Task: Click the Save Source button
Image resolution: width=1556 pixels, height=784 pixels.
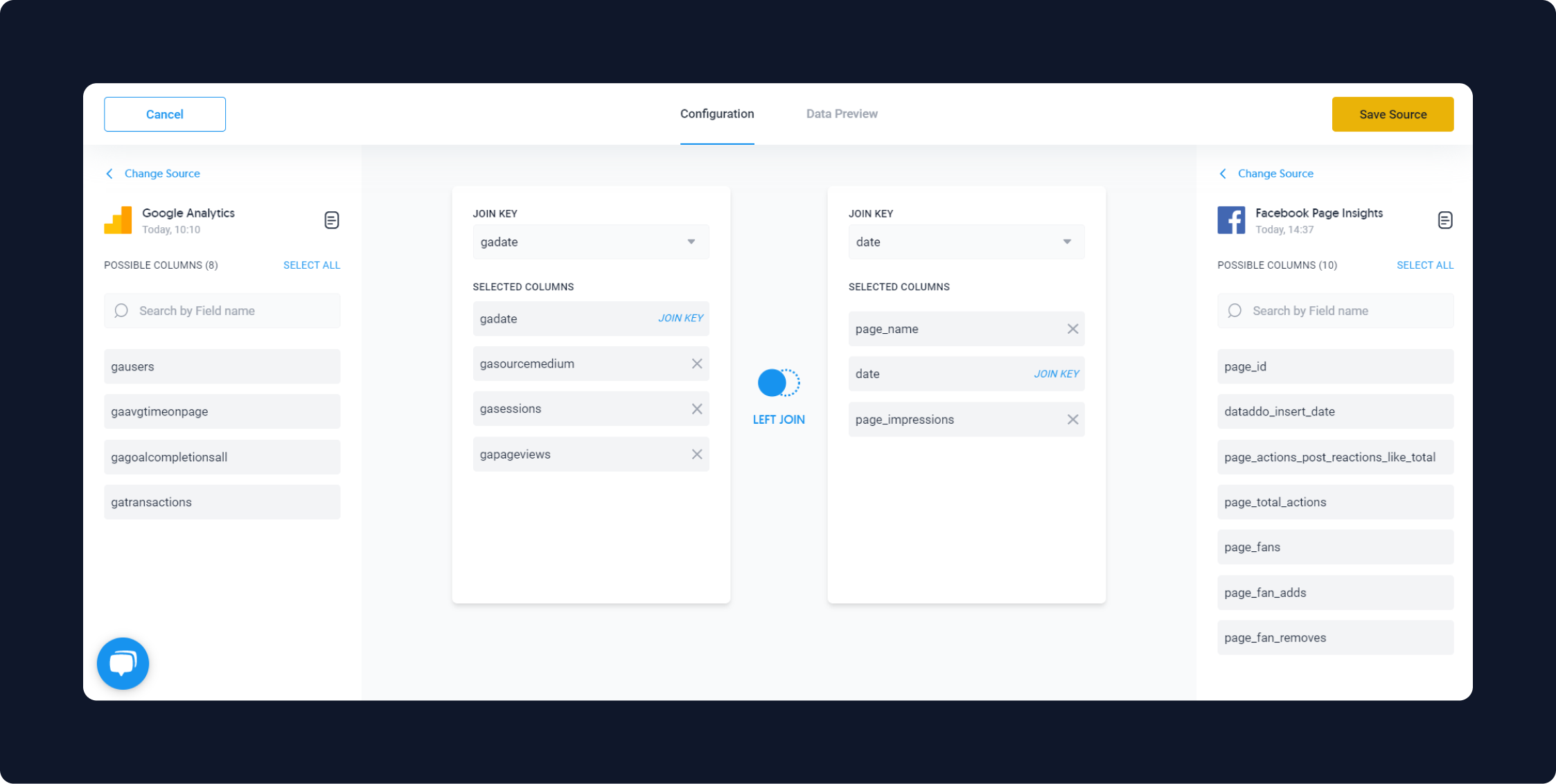Action: point(1393,114)
